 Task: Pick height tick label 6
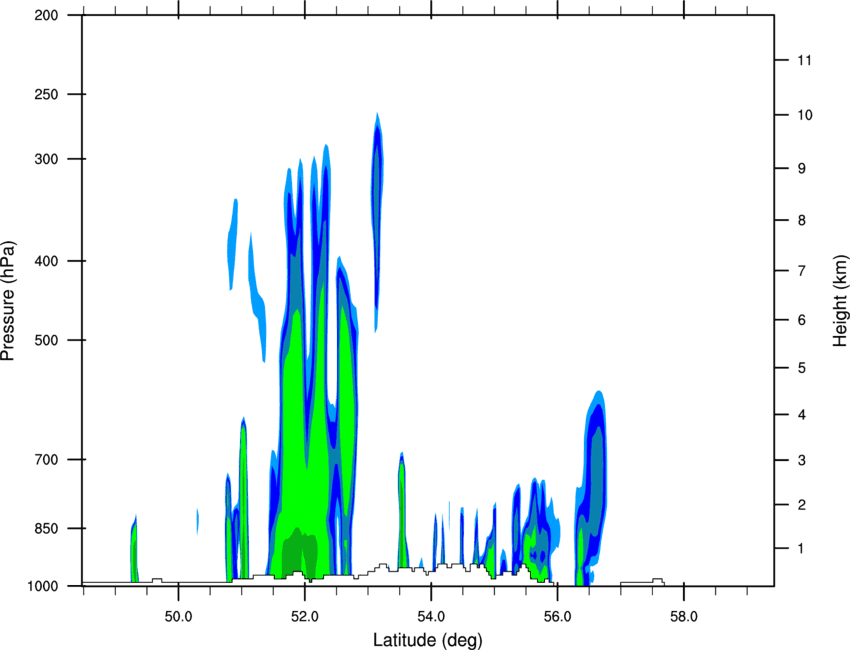tap(802, 320)
